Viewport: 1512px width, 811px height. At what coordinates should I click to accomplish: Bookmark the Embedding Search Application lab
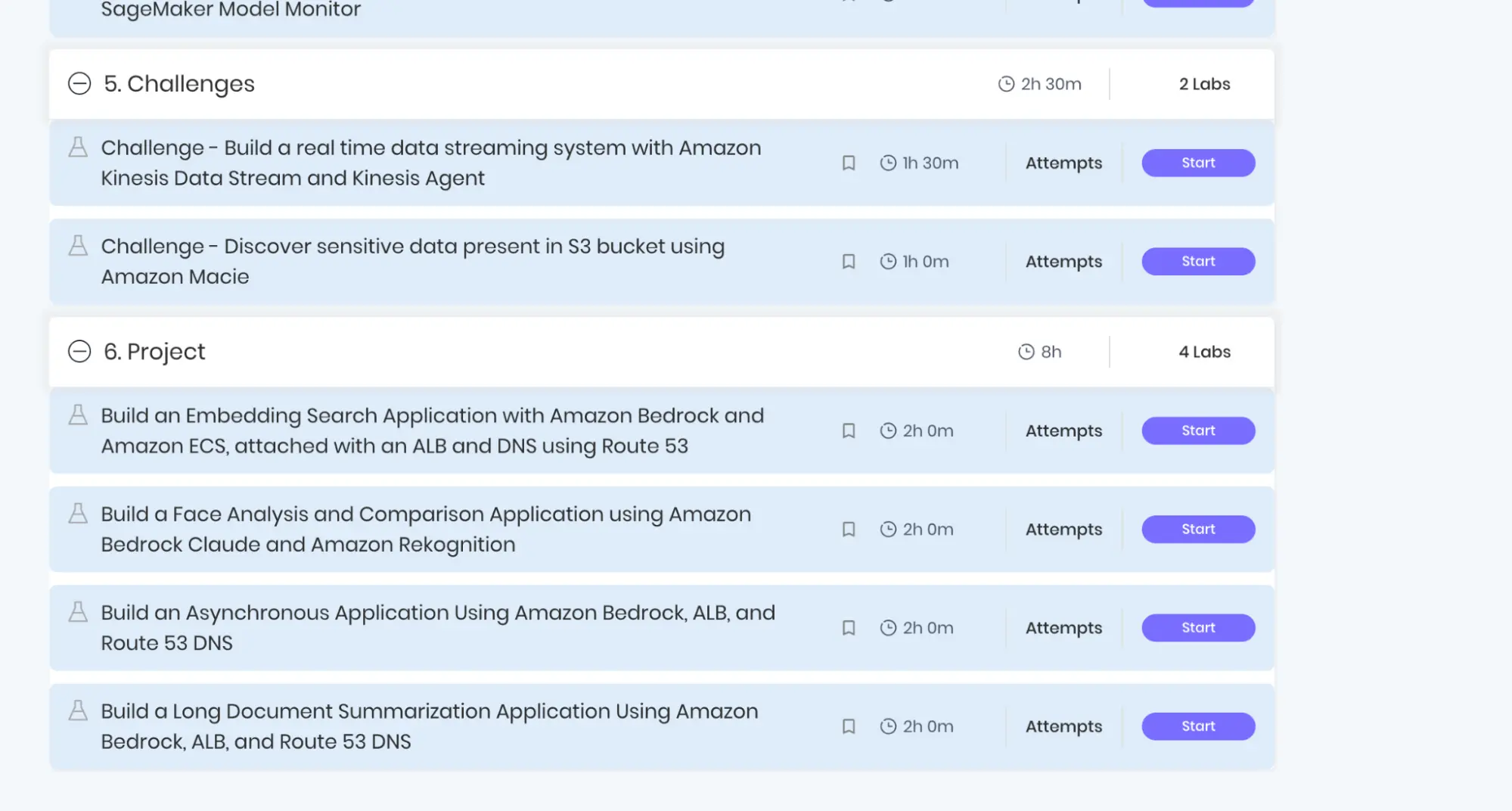click(x=849, y=430)
